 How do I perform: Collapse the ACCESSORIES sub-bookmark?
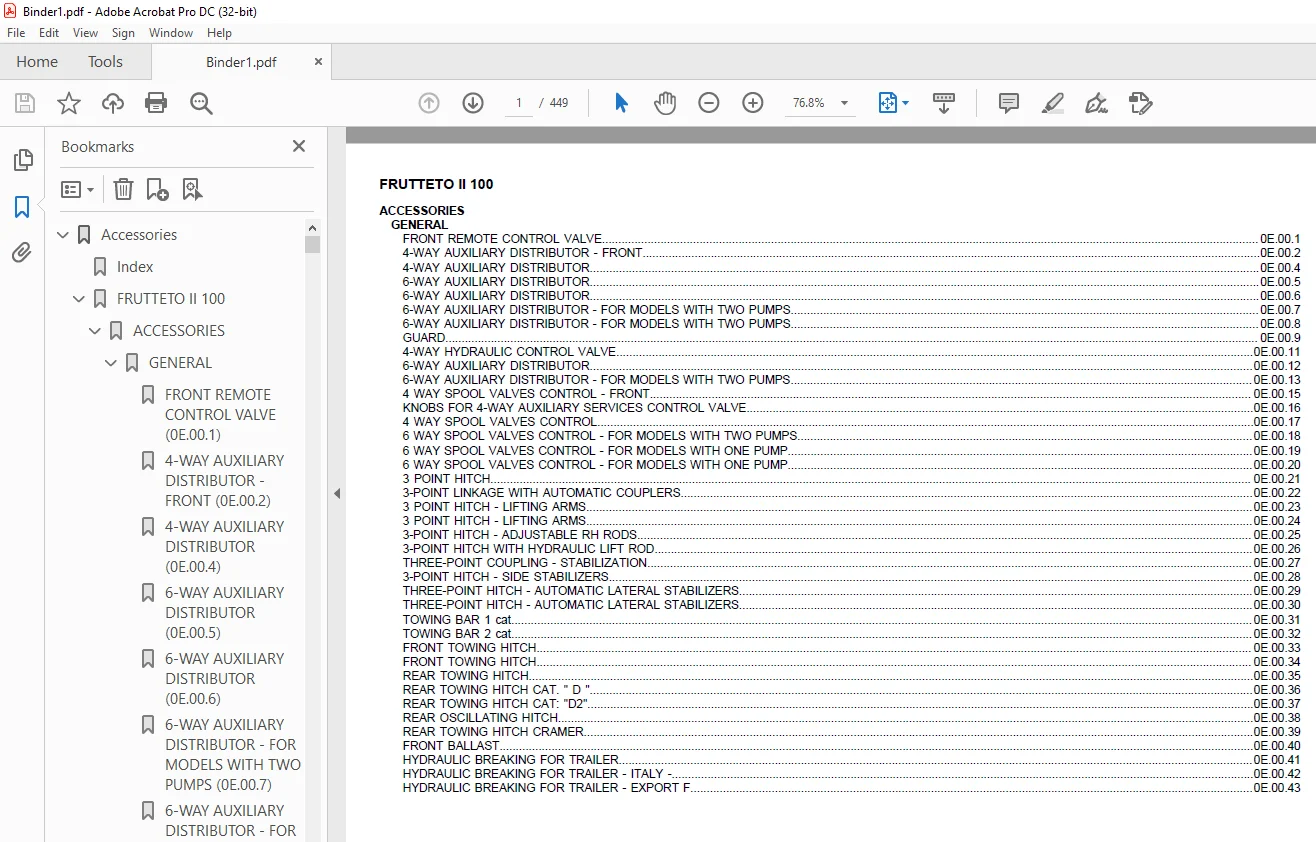tap(95, 331)
